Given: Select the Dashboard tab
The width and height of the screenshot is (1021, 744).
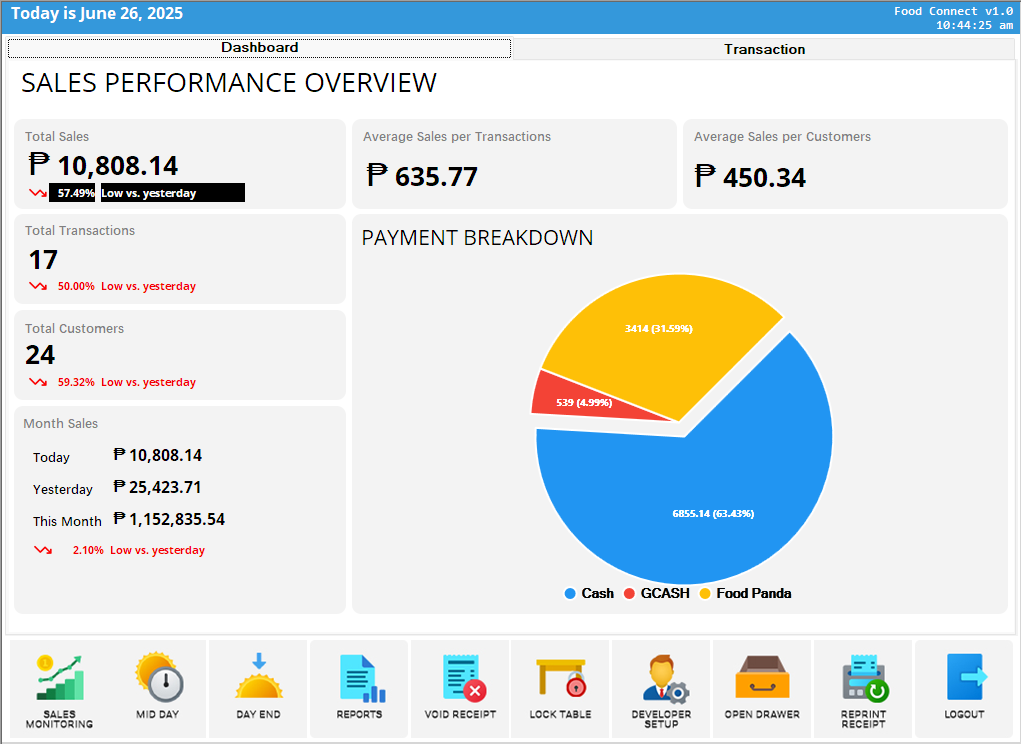Looking at the screenshot, I should click(x=259, y=48).
